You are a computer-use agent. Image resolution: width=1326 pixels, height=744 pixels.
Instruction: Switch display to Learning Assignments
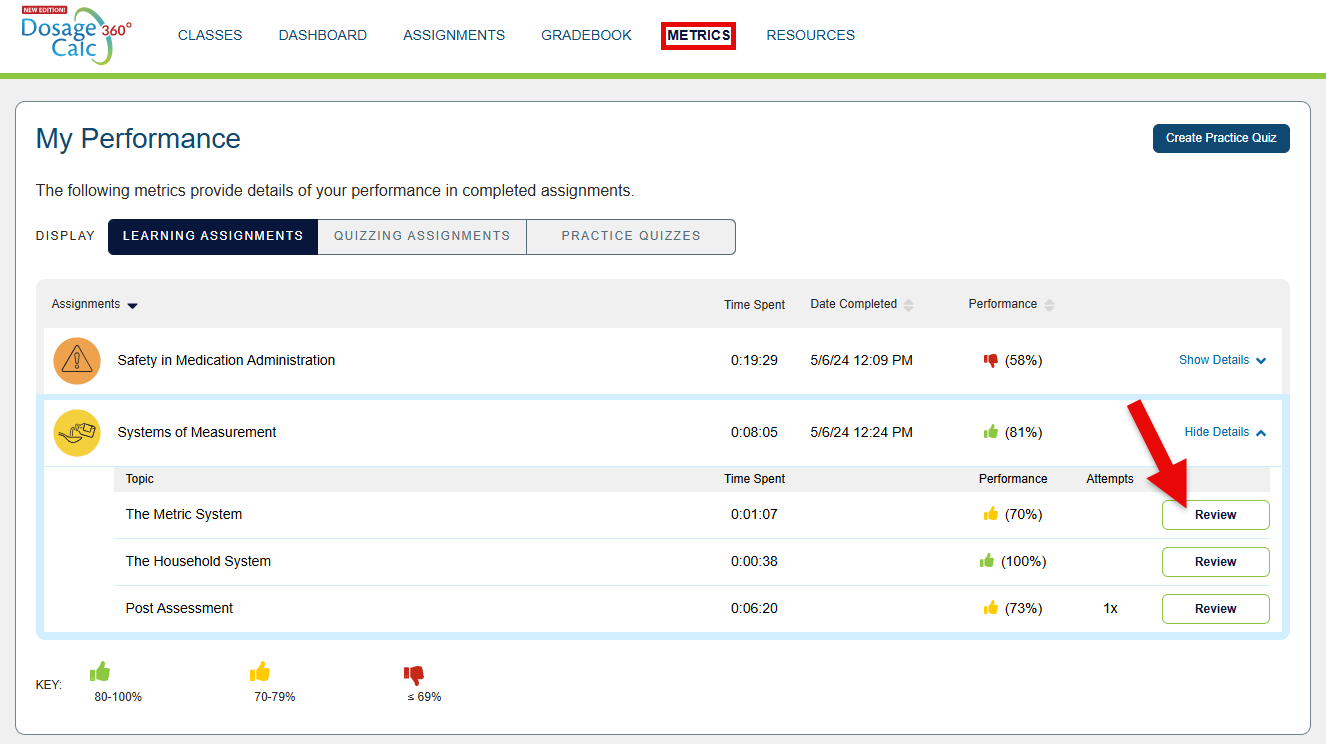tap(213, 237)
